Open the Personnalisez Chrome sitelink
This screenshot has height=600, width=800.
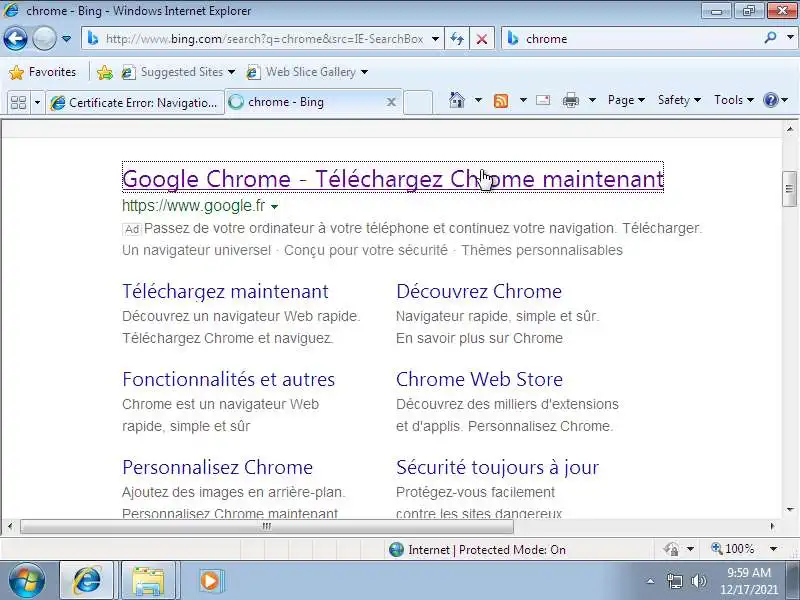point(217,467)
